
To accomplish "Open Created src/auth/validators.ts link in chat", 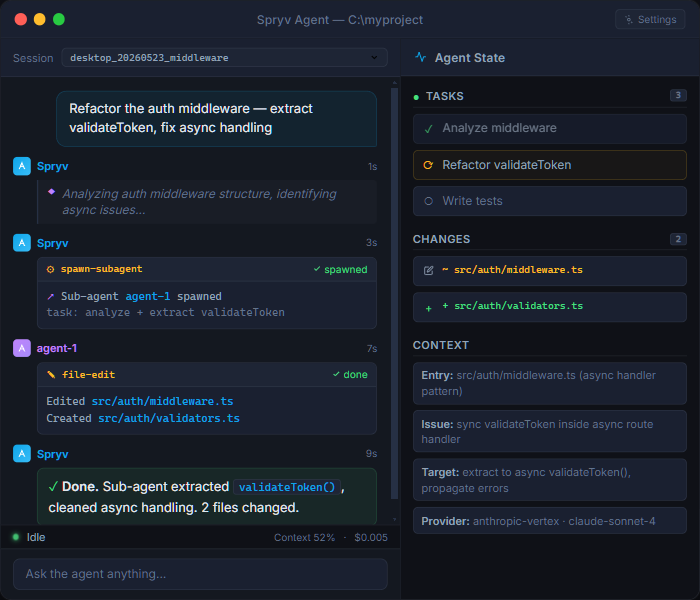I will click(169, 418).
